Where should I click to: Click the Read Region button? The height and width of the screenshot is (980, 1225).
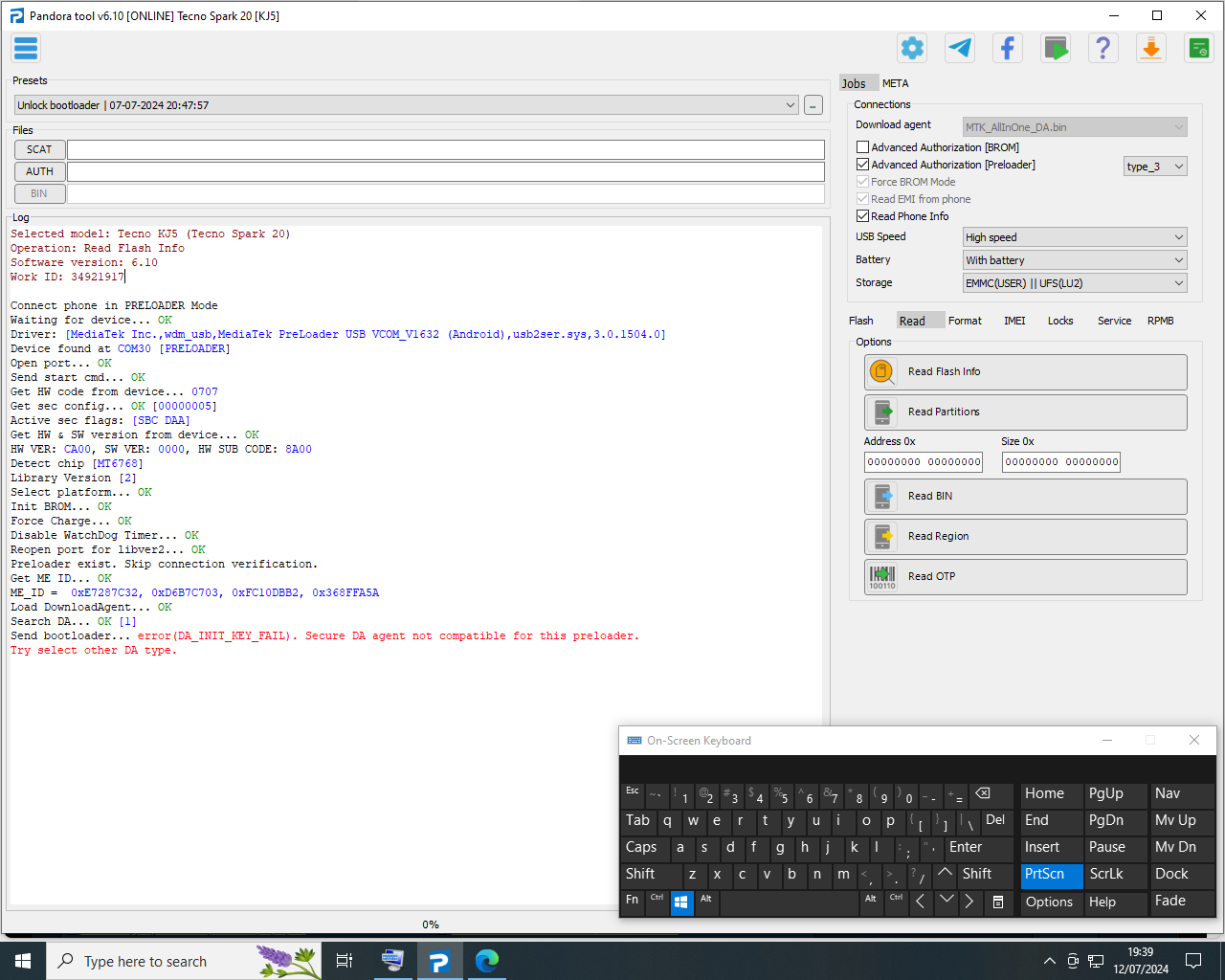1026,537
